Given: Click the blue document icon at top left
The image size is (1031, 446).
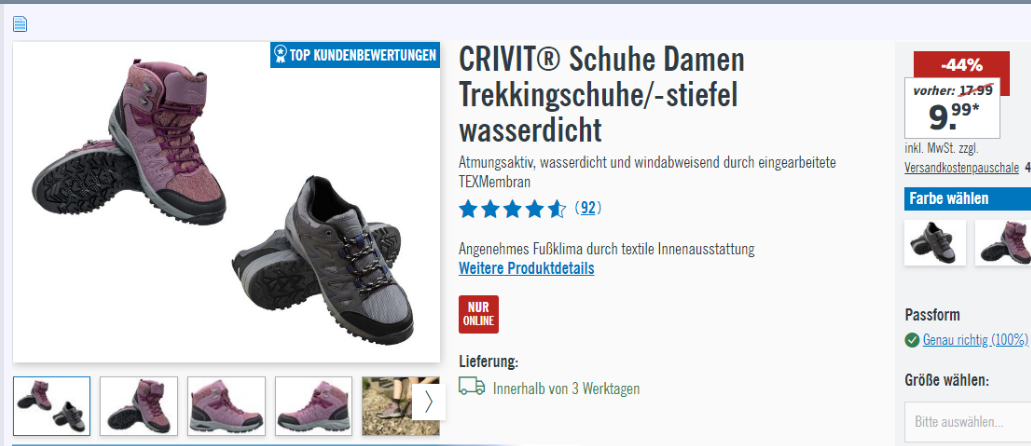Looking at the screenshot, I should 20,24.
